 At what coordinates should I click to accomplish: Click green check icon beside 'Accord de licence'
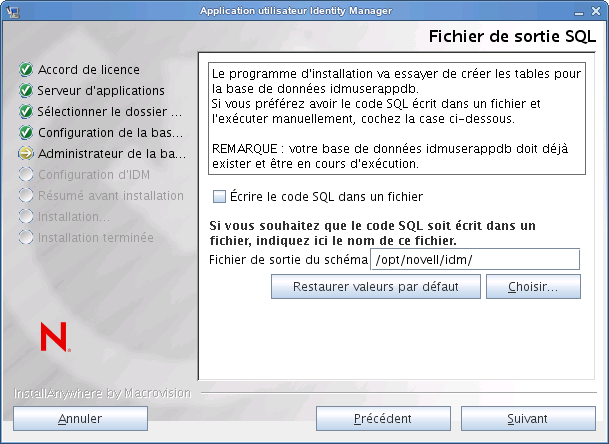click(26, 70)
